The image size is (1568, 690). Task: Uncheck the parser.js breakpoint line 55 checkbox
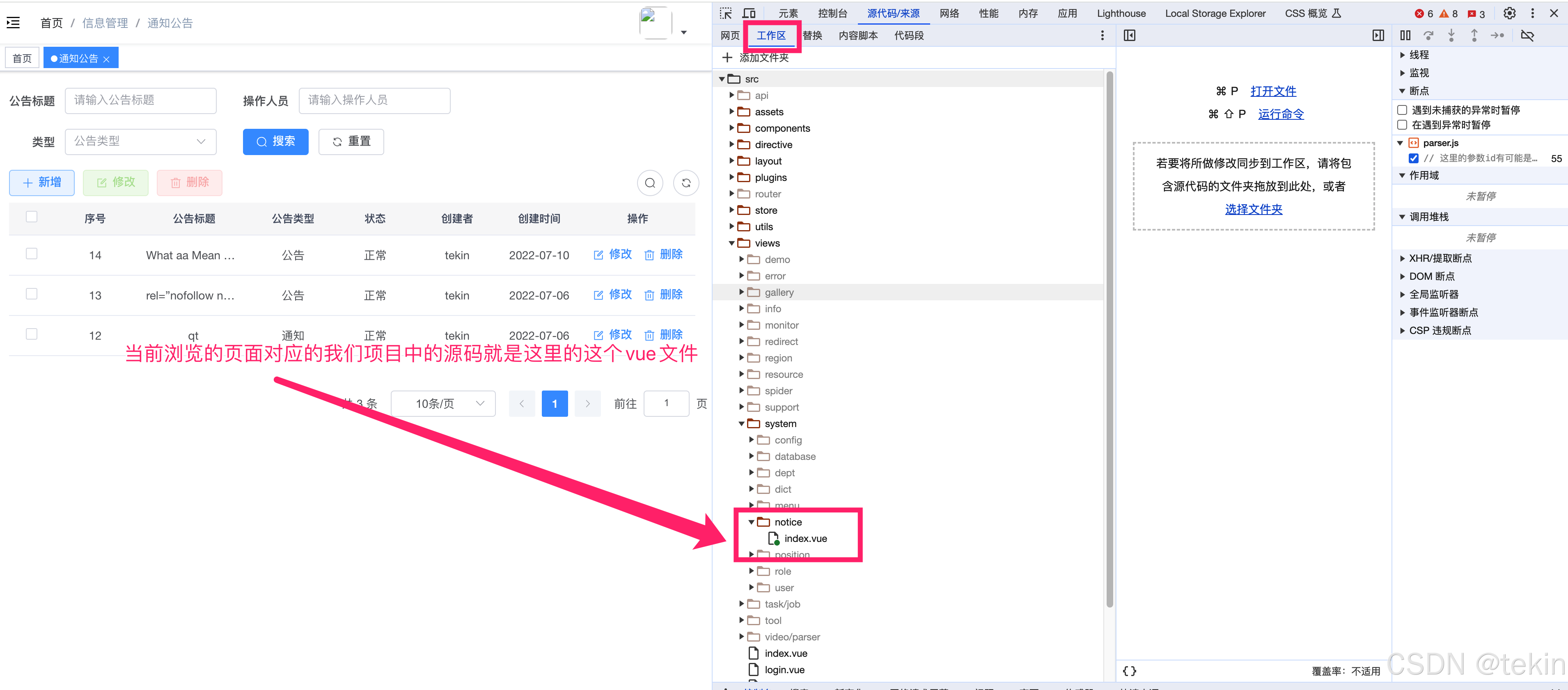tap(1413, 158)
